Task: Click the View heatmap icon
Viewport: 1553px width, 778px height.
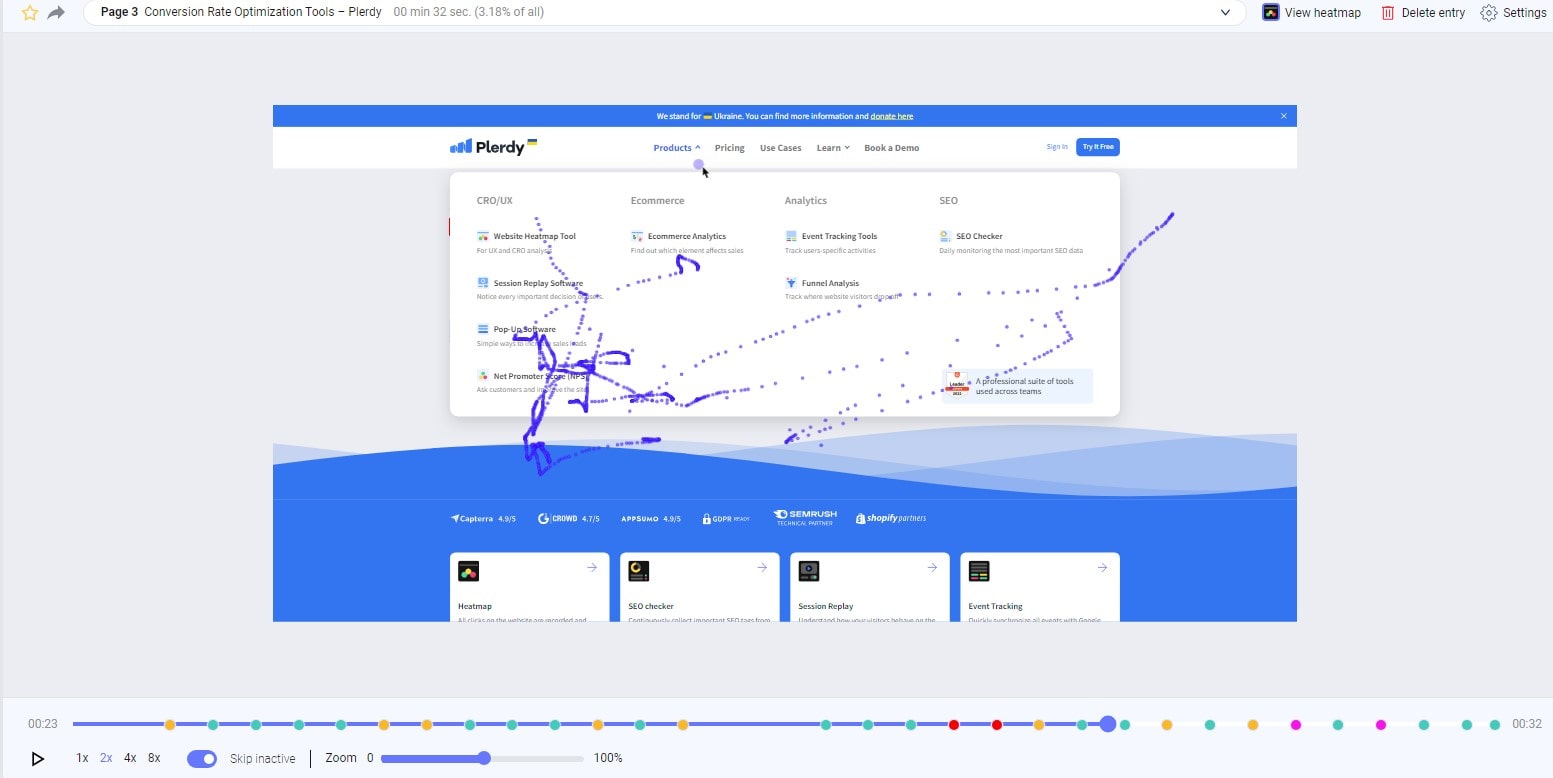Action: 1271,13
